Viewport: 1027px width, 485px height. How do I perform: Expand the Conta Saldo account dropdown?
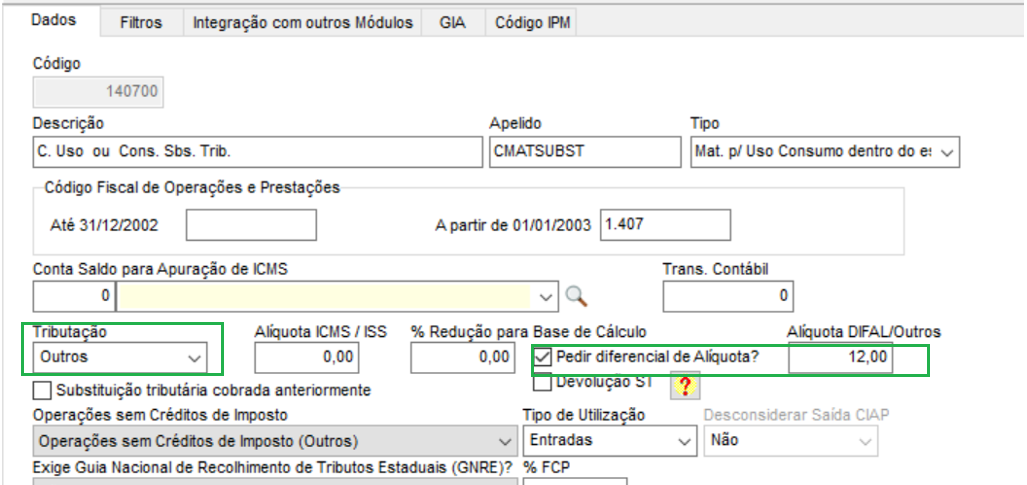pos(546,296)
